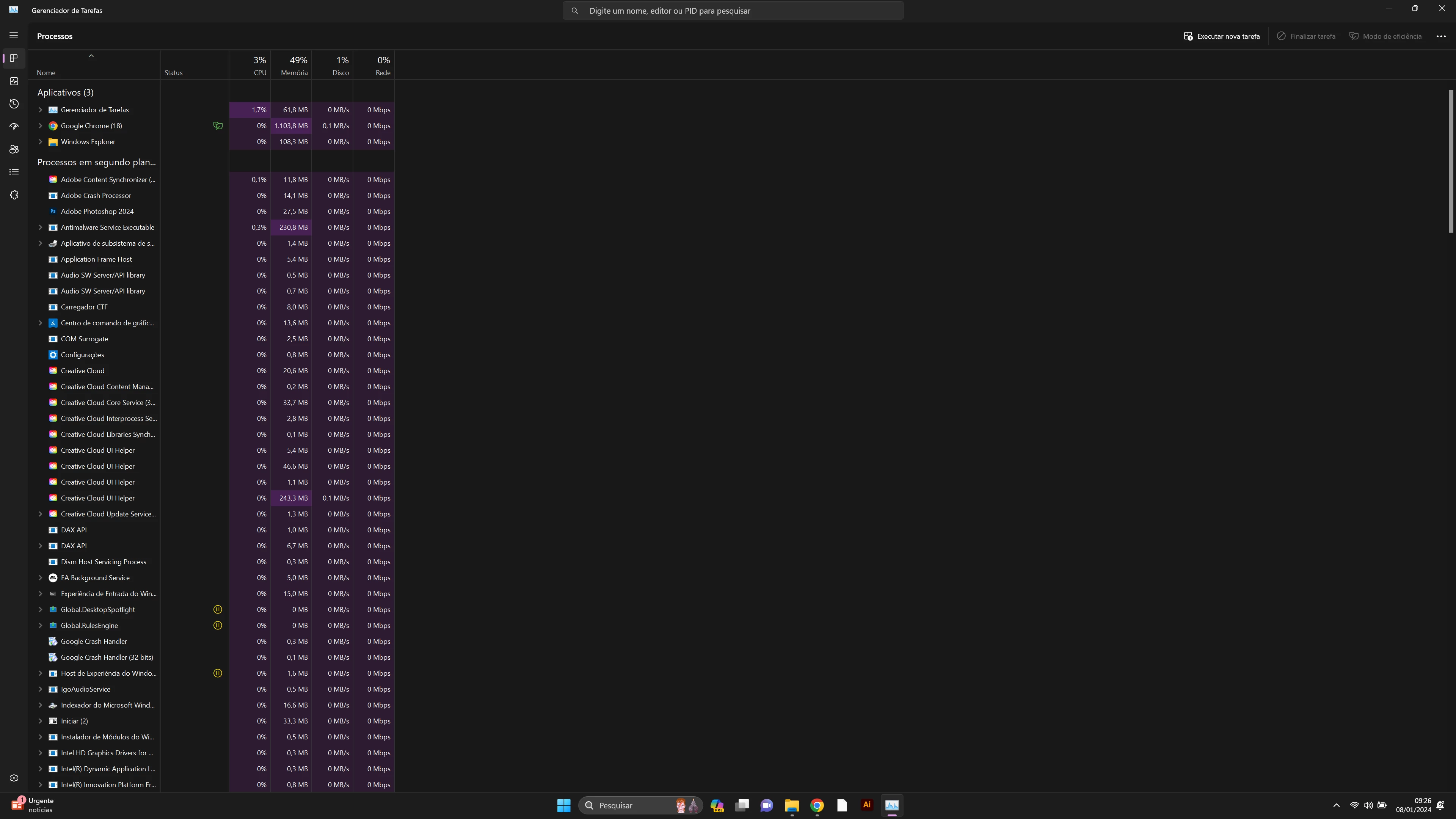The height and width of the screenshot is (819, 1456).
Task: Expand the EA Background Service row
Action: [40, 577]
